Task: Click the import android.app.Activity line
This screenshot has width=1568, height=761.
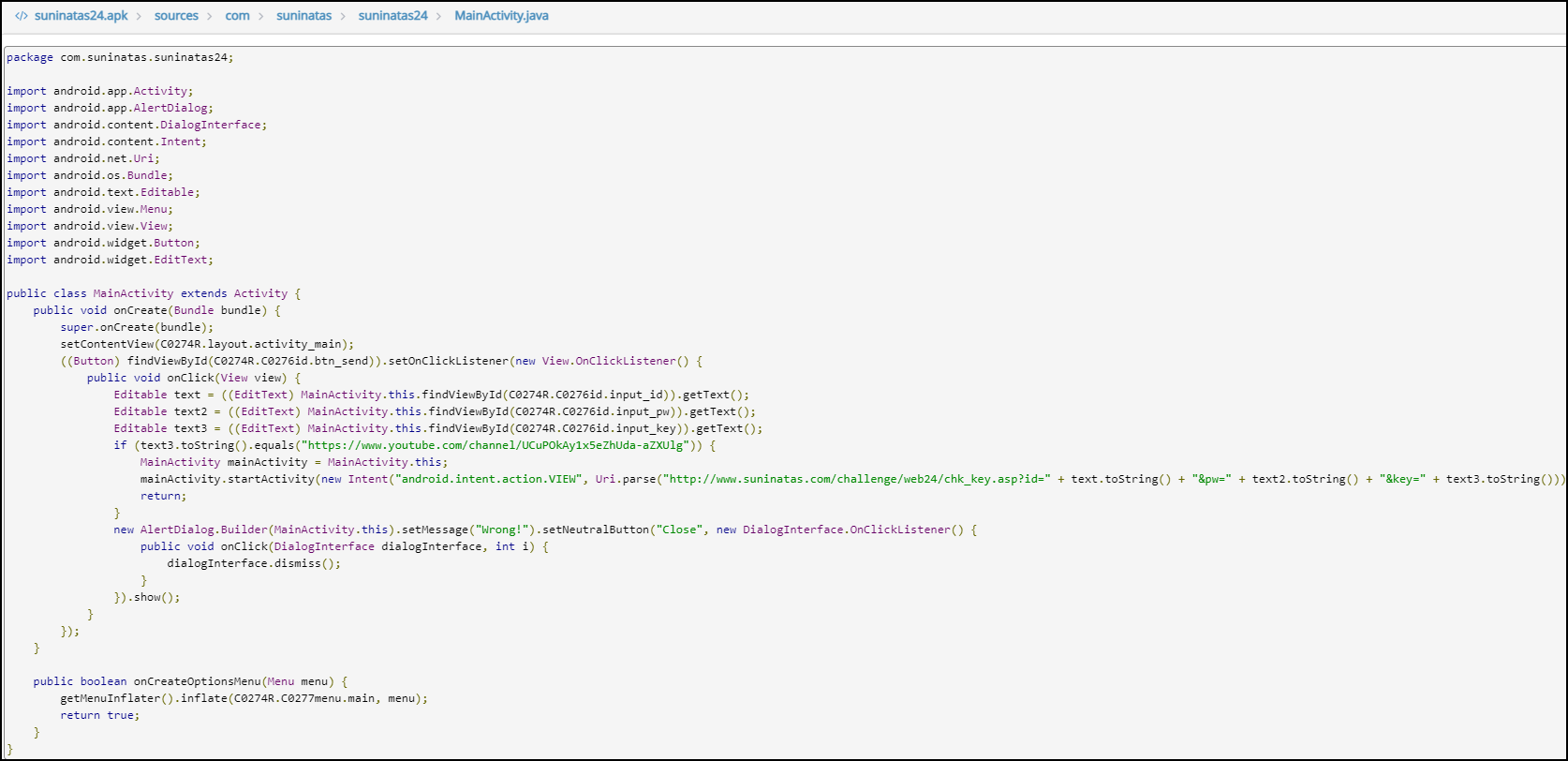Action: coord(100,91)
